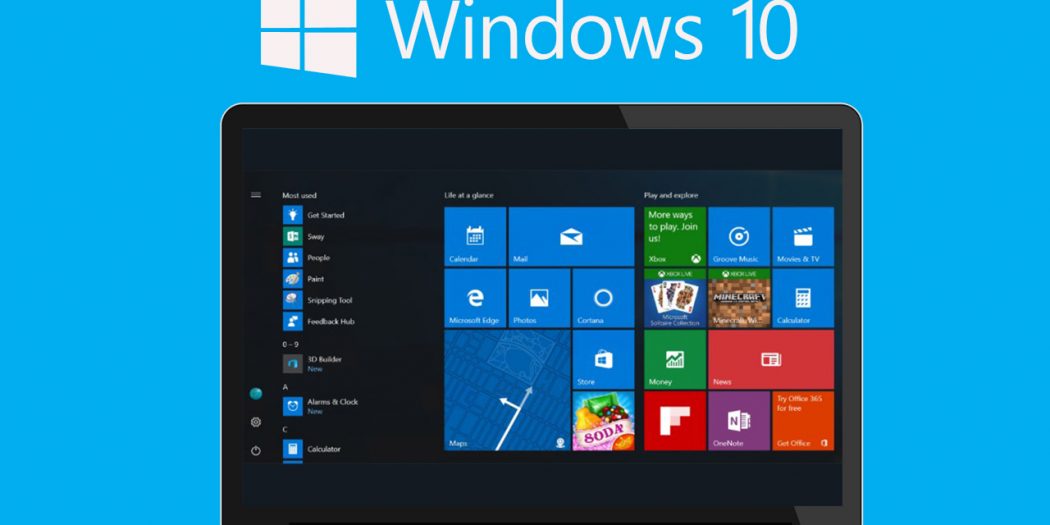Click the 'C' letter section header
This screenshot has height=525, width=1050.
click(285, 429)
